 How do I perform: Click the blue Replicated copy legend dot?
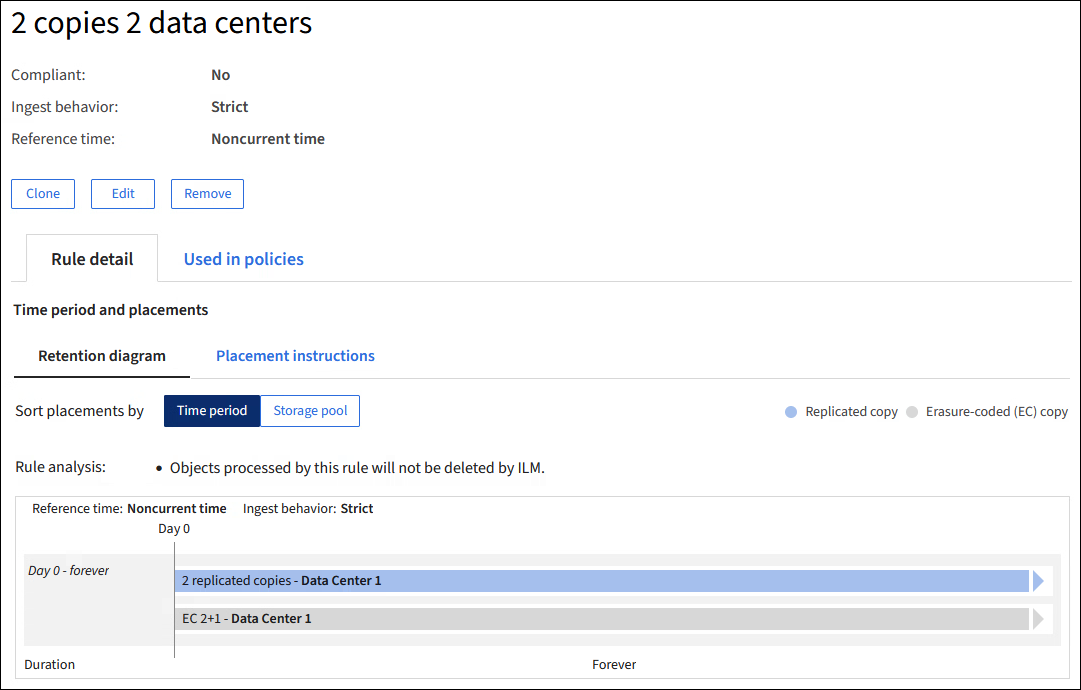pyautogui.click(x=791, y=412)
